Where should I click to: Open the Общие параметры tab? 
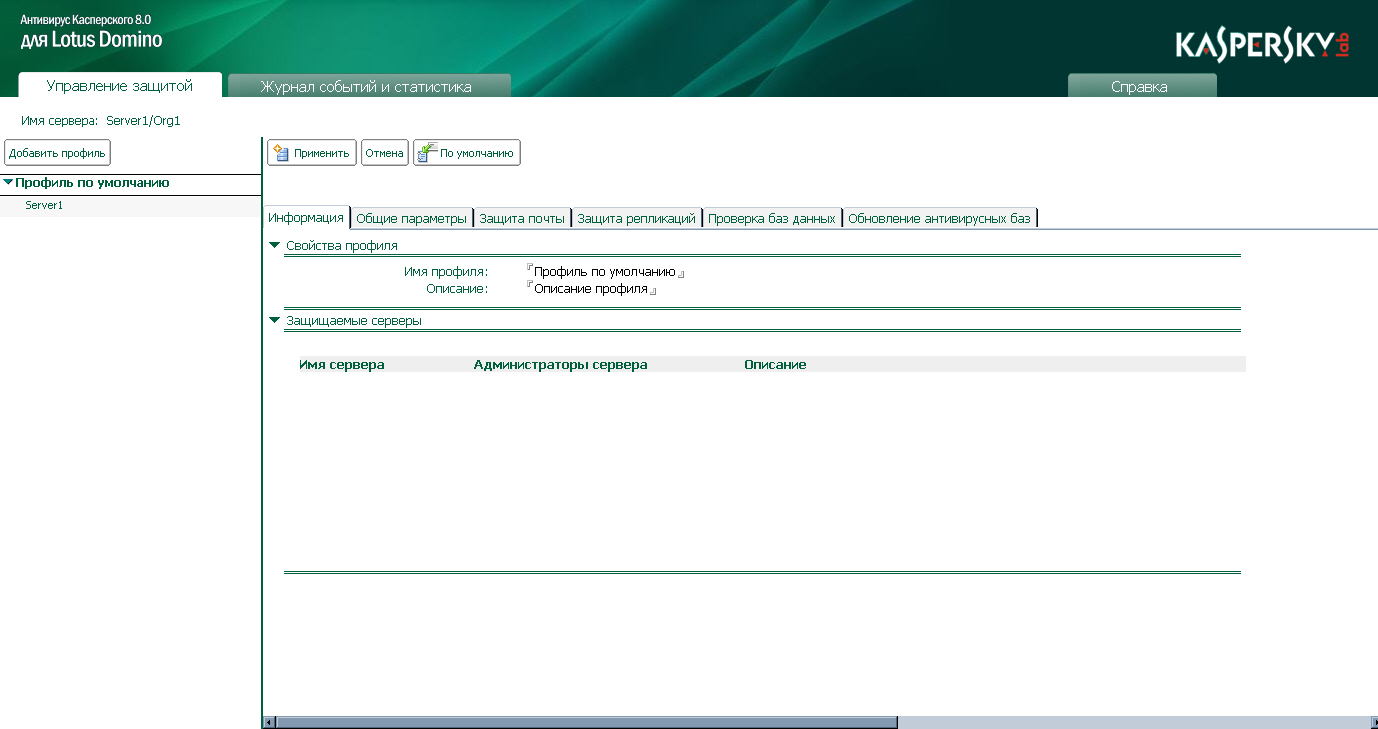pyautogui.click(x=411, y=219)
